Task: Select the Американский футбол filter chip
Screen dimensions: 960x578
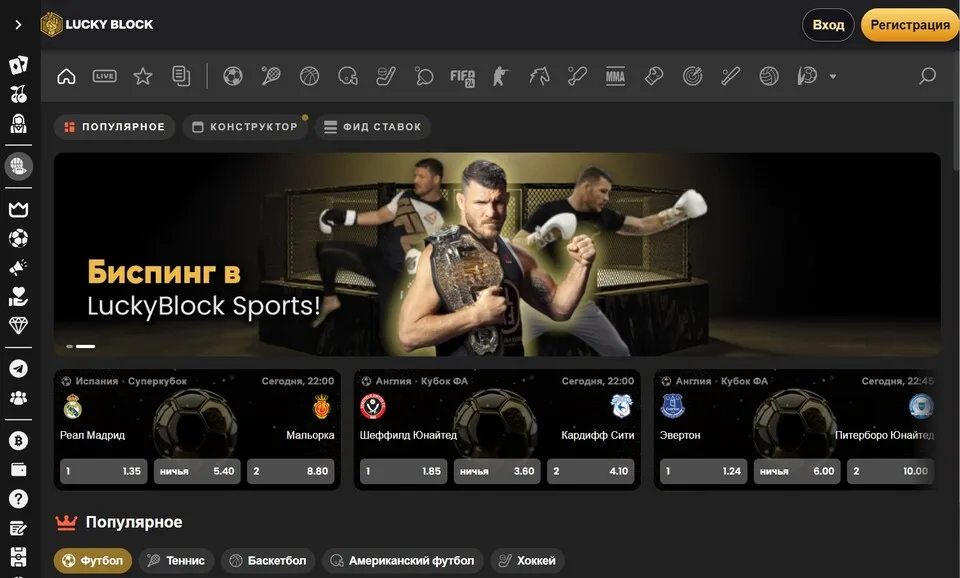Action: coord(403,561)
